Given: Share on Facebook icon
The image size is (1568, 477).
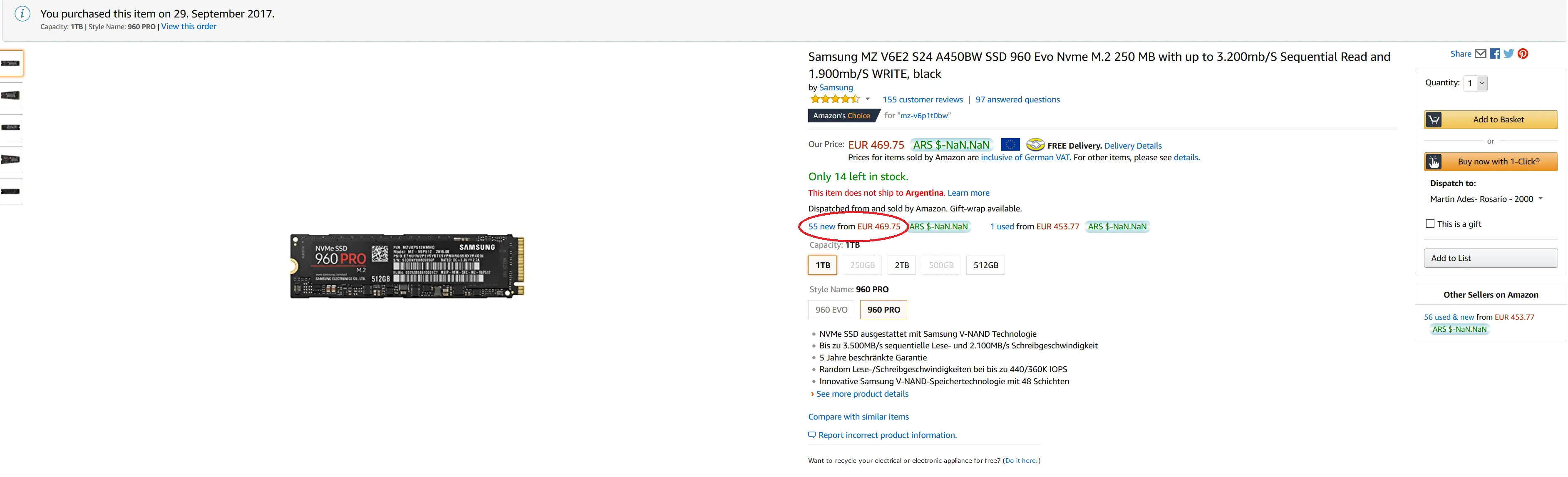Looking at the screenshot, I should (x=1495, y=54).
